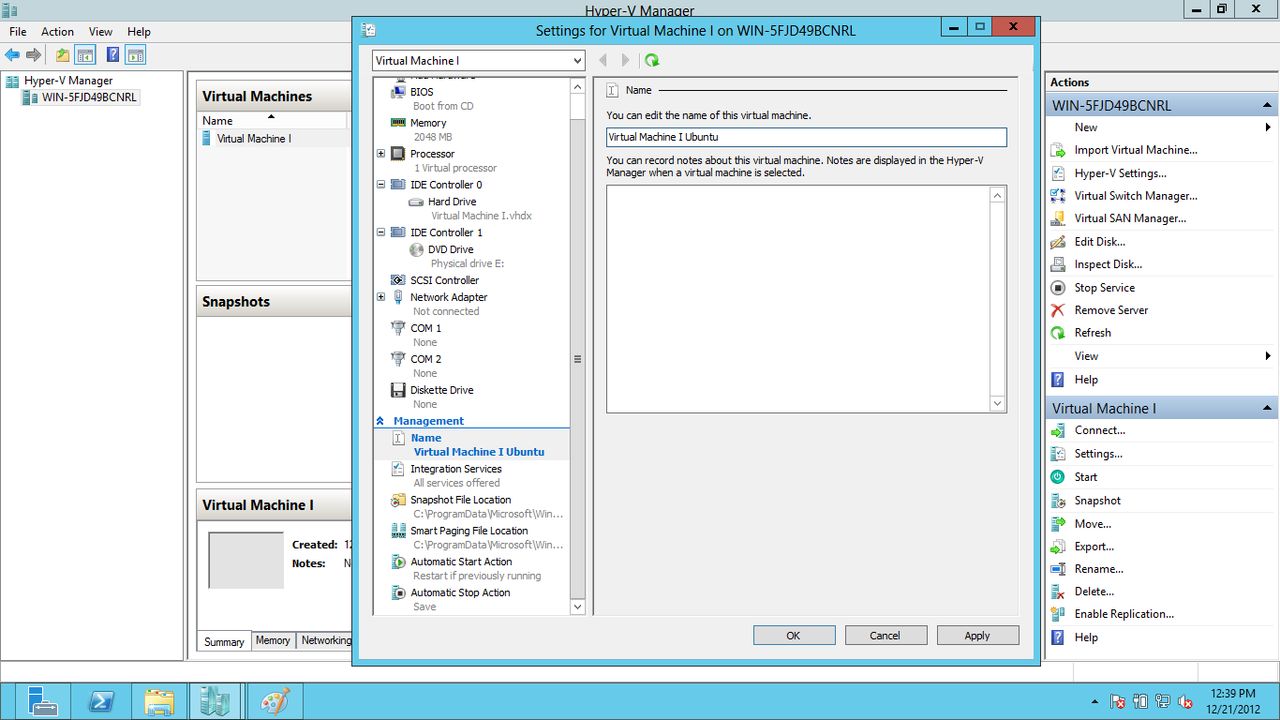
Task: Open Automatic Stop Action settings
Action: point(460,593)
